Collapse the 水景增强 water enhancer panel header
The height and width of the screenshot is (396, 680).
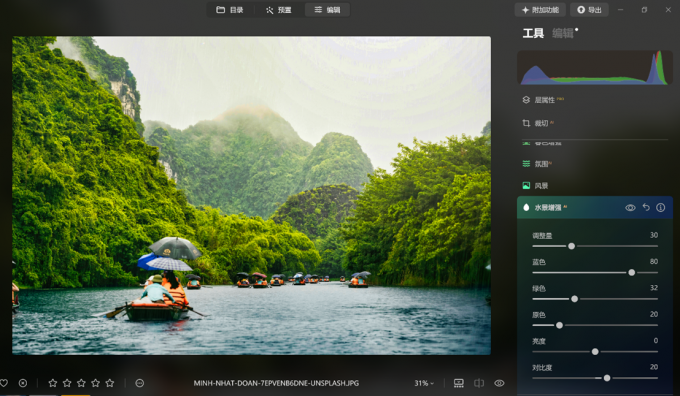(x=595, y=207)
